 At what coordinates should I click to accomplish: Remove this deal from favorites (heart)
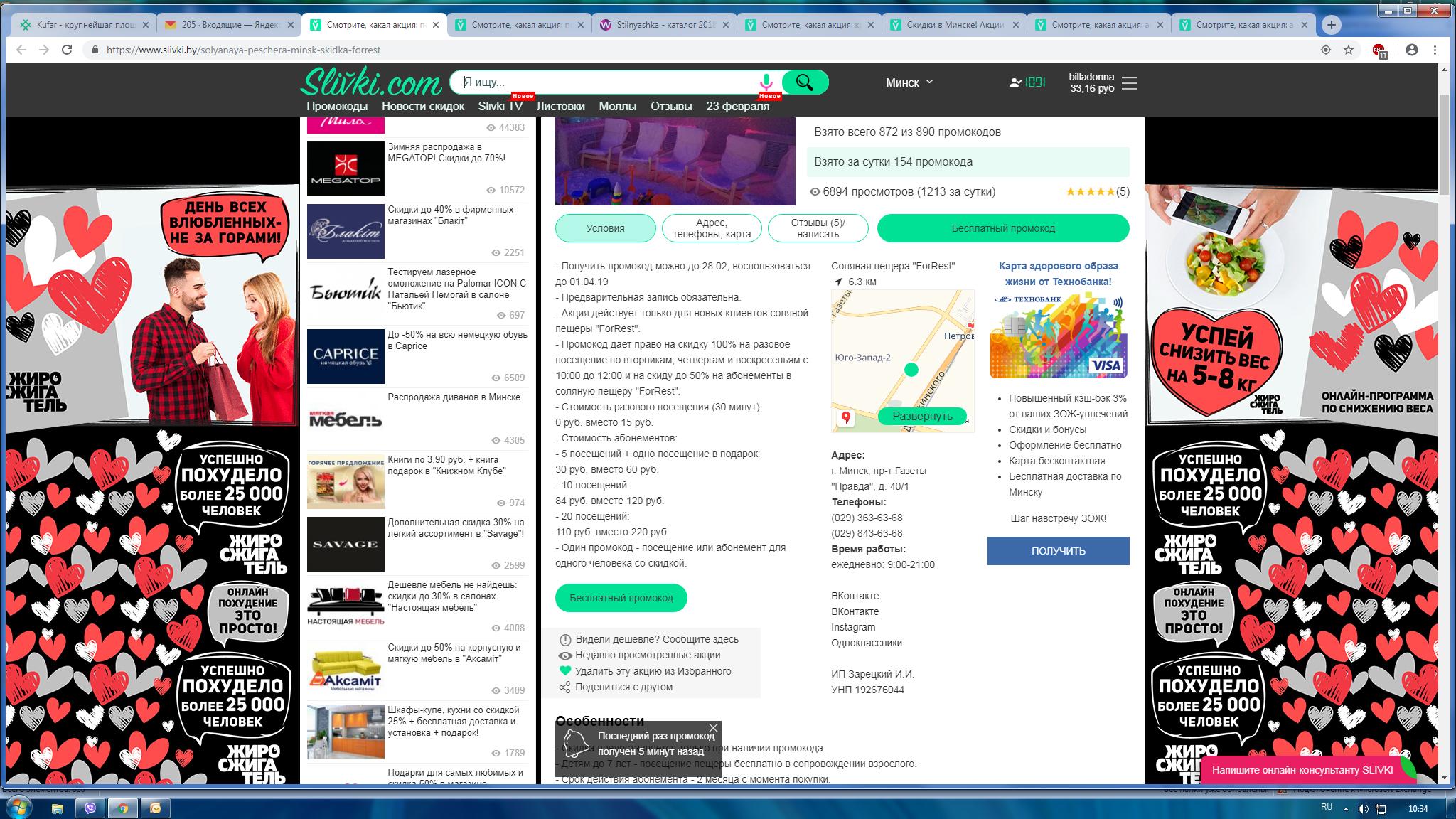[x=565, y=671]
